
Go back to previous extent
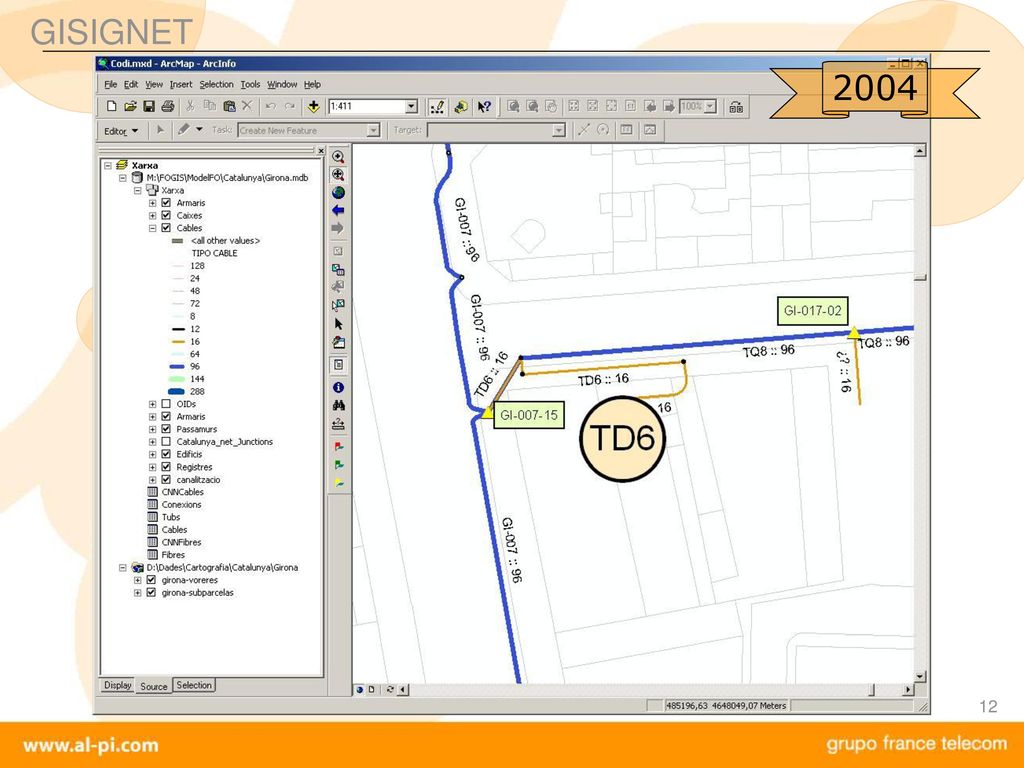pos(338,210)
